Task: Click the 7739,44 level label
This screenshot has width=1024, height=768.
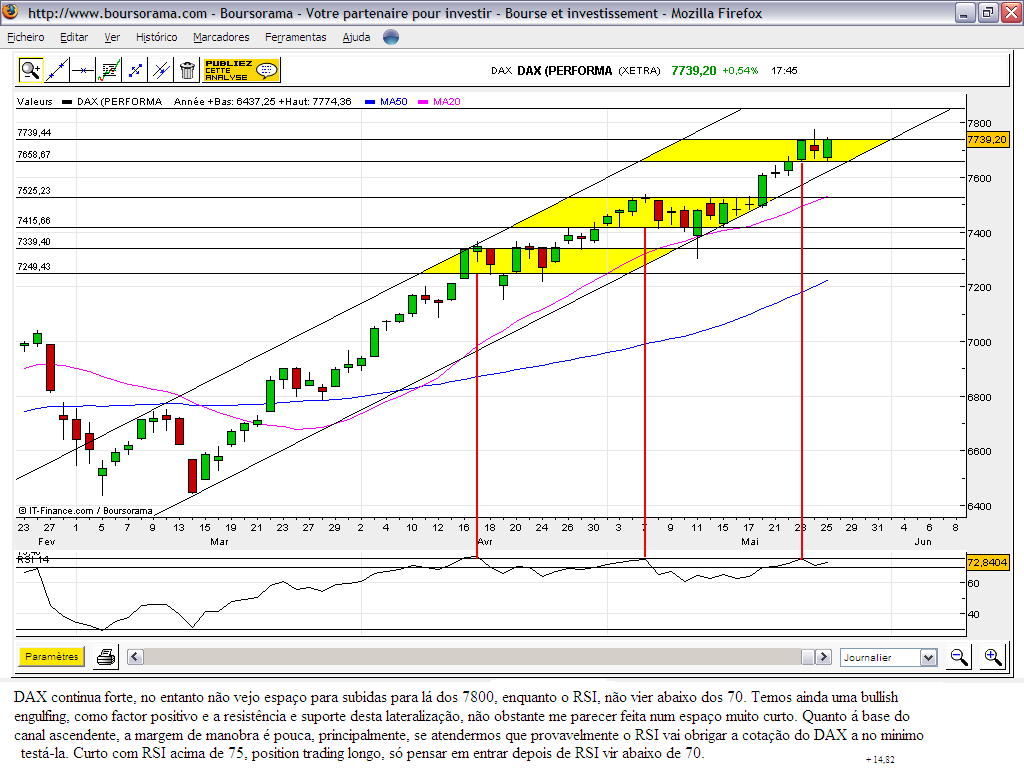Action: 34,133
